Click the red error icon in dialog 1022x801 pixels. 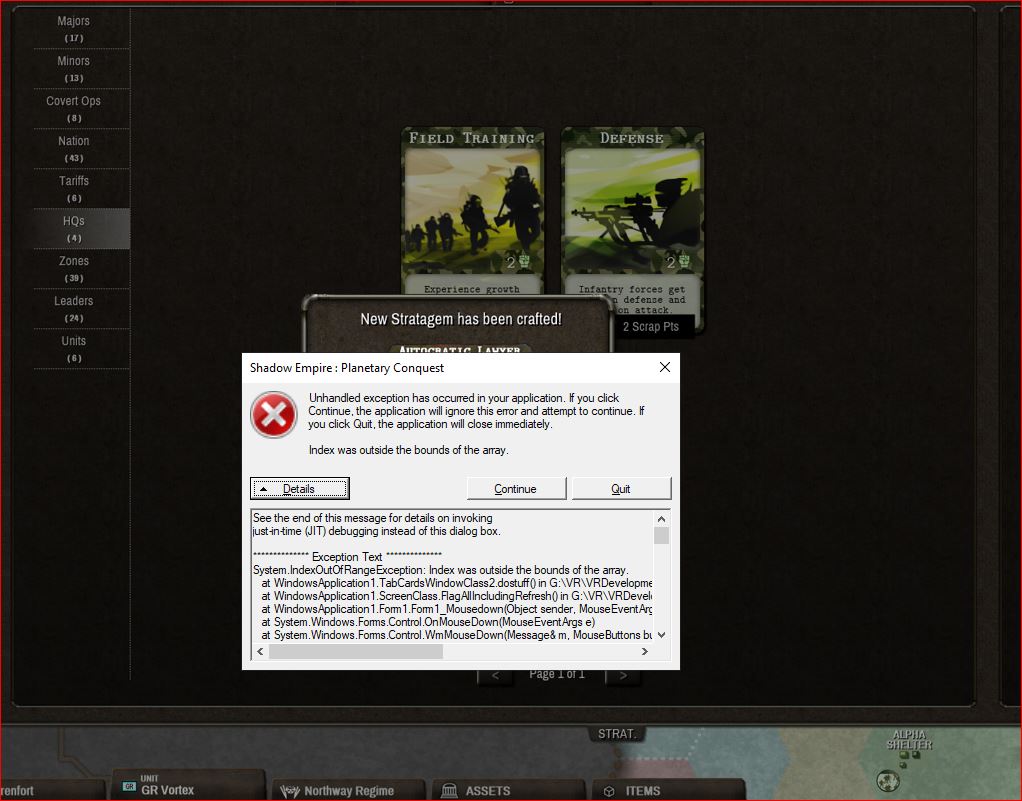coord(274,415)
